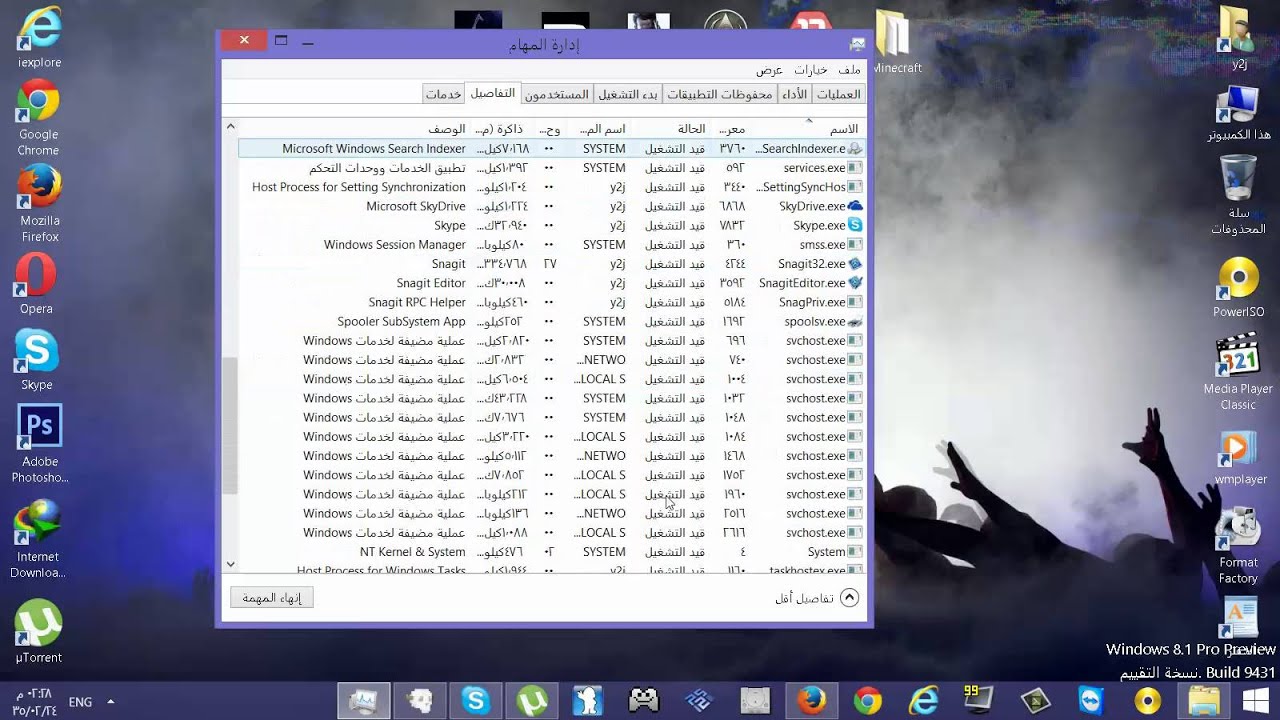Click the TeamViewer icon in the taskbar
Screen dimensions: 1280x720
(1090, 700)
